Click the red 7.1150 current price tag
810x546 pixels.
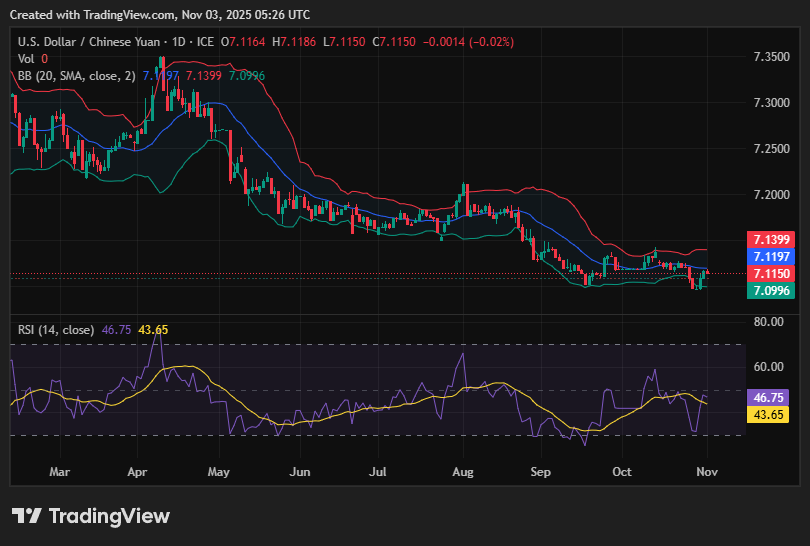click(x=770, y=273)
